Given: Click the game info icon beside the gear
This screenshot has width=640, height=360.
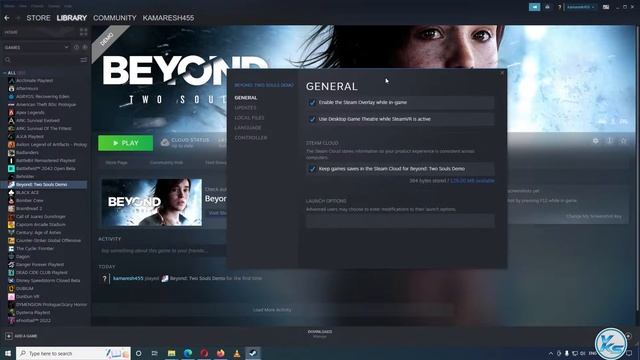Looking at the screenshot, I should [609, 140].
